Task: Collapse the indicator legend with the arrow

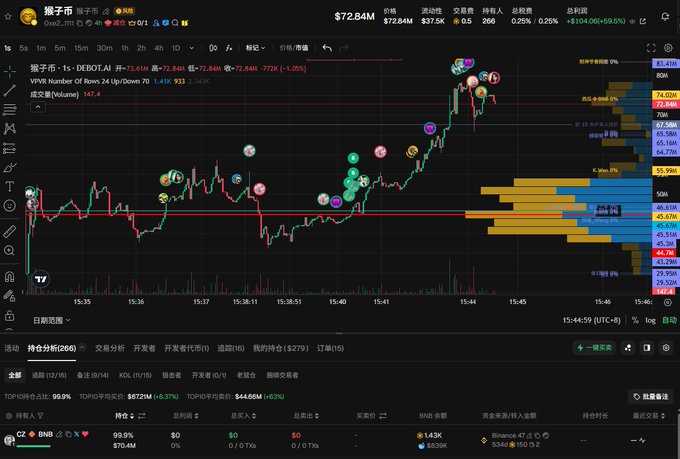Action: coord(38,107)
